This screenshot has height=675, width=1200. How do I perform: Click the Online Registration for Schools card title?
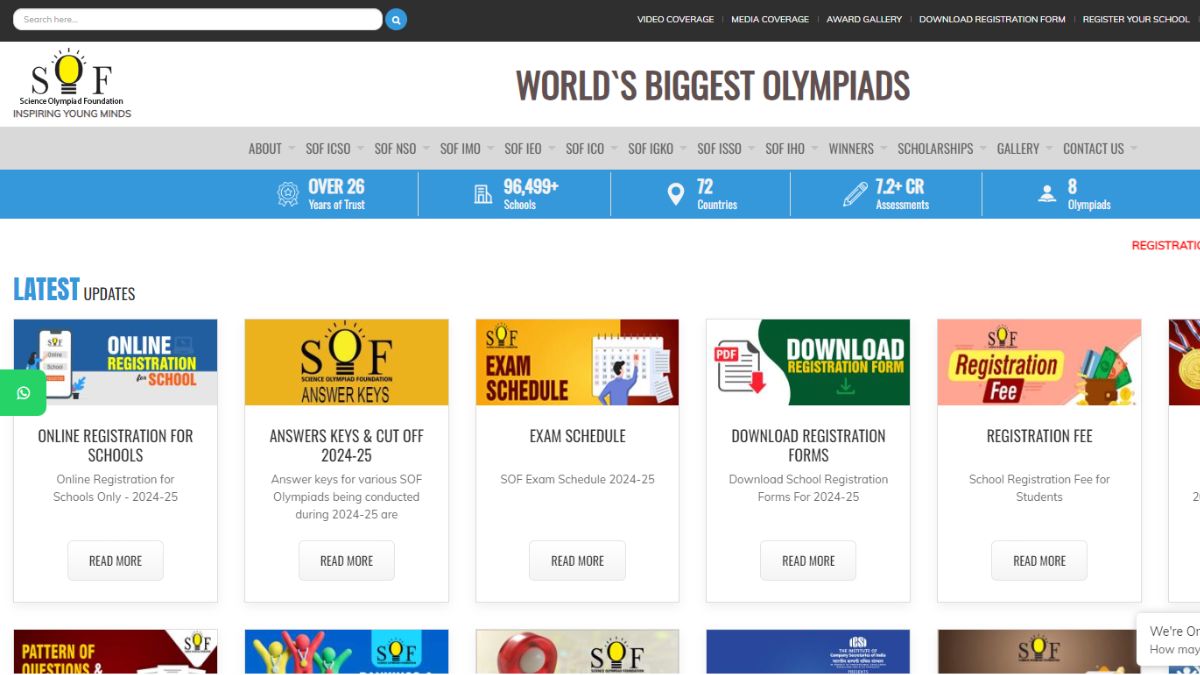click(x=115, y=445)
